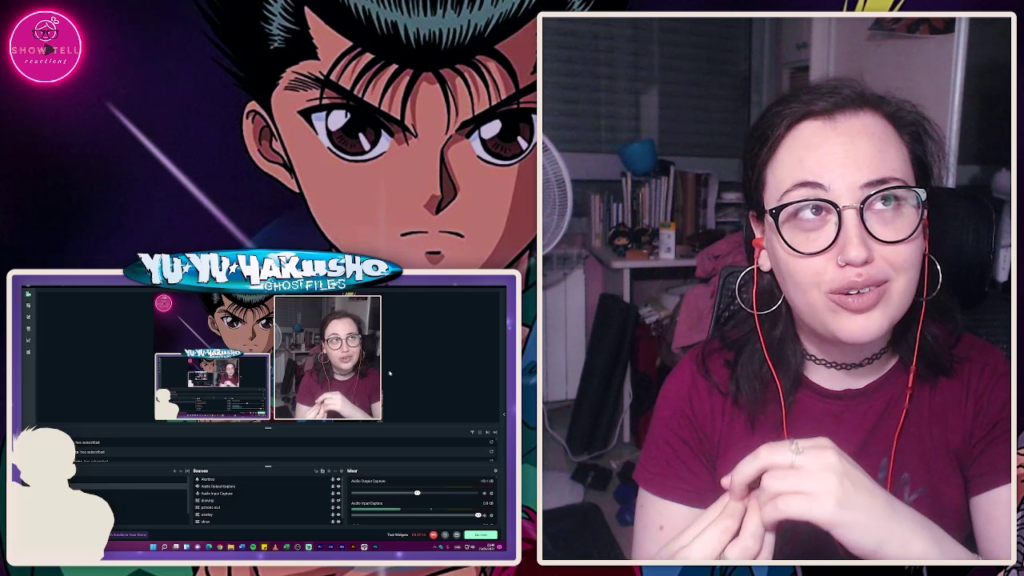
Task: Click the top icon in the left sidebar
Action: (x=29, y=293)
